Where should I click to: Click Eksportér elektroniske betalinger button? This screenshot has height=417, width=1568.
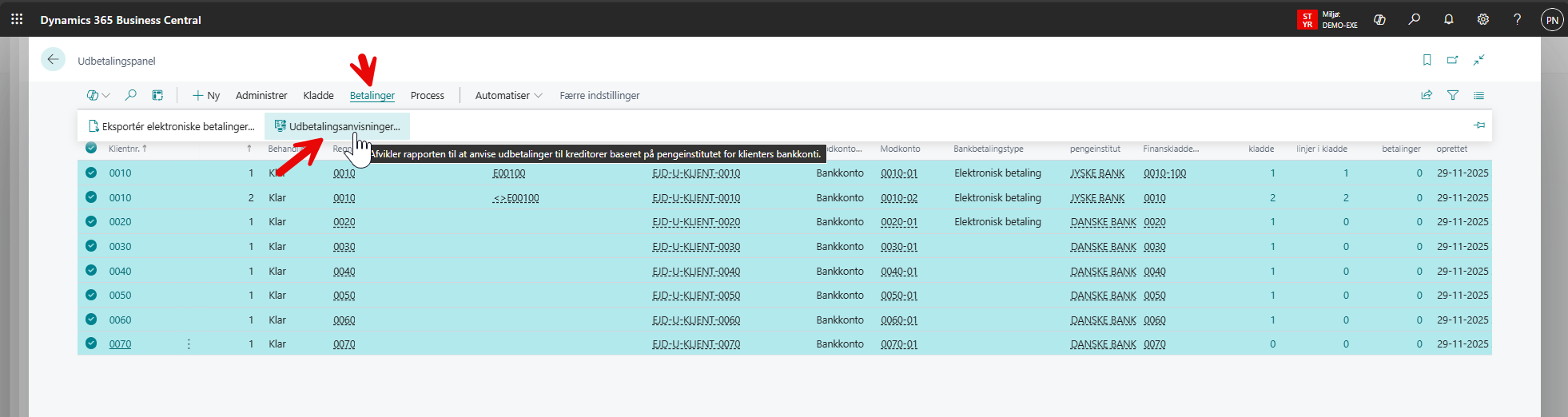click(x=171, y=126)
